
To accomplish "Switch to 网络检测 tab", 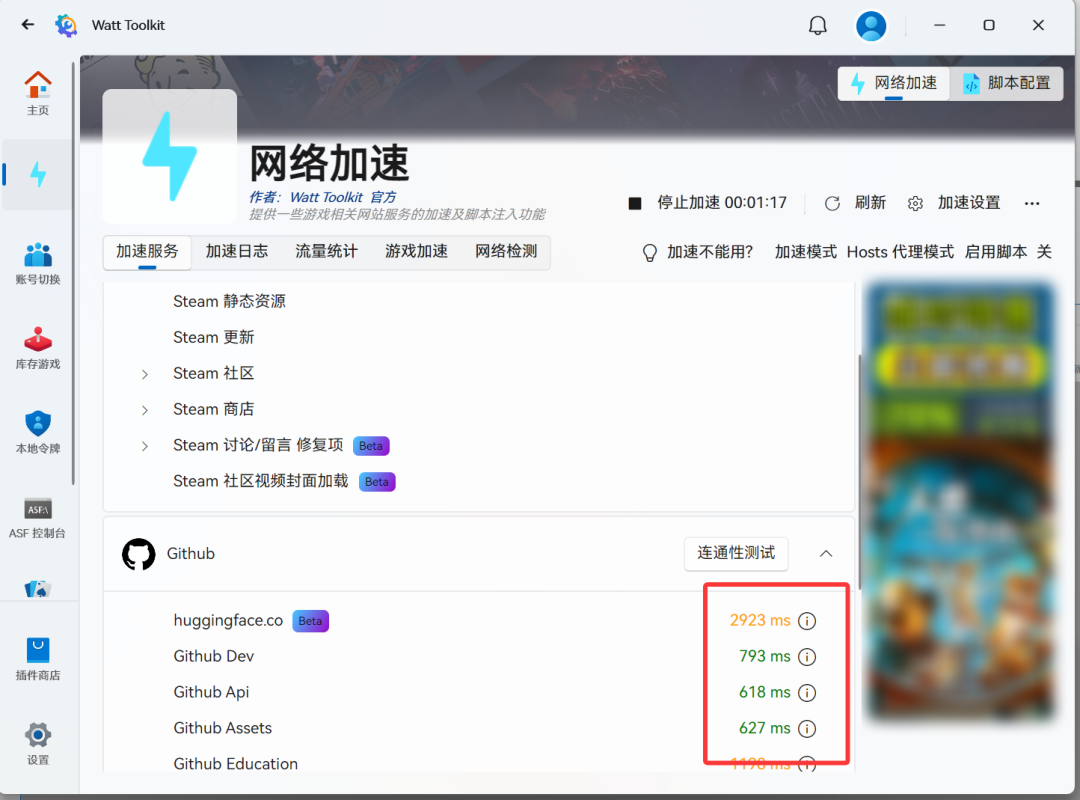I will (506, 252).
